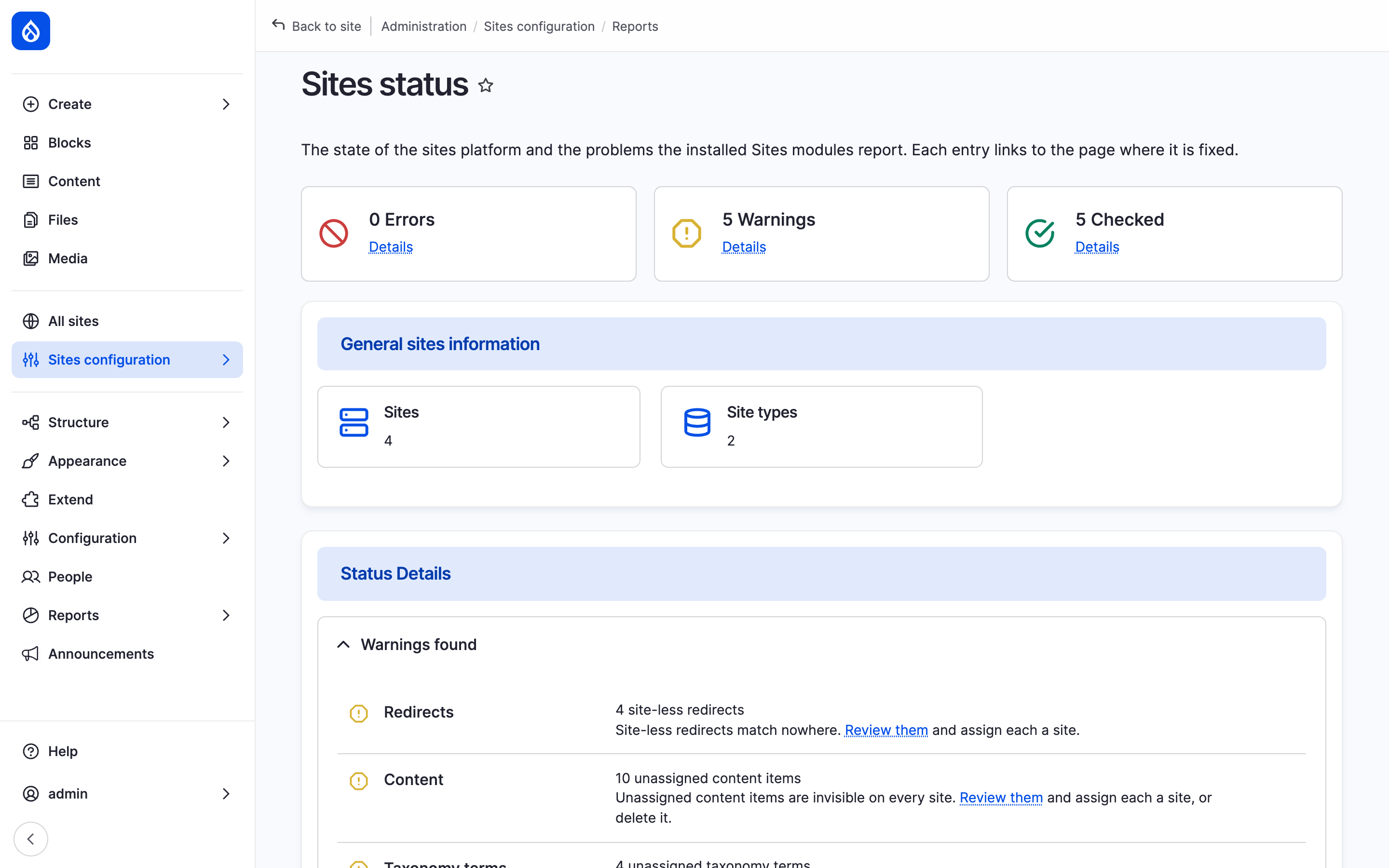1389x868 pixels.
Task: Click the General sites information heading
Action: [440, 344]
